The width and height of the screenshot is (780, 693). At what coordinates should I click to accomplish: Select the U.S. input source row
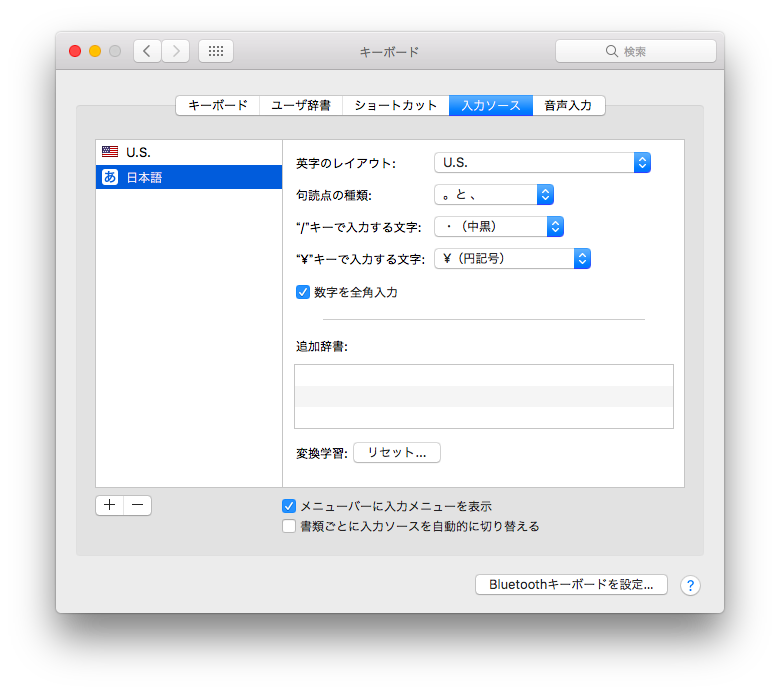[189, 152]
